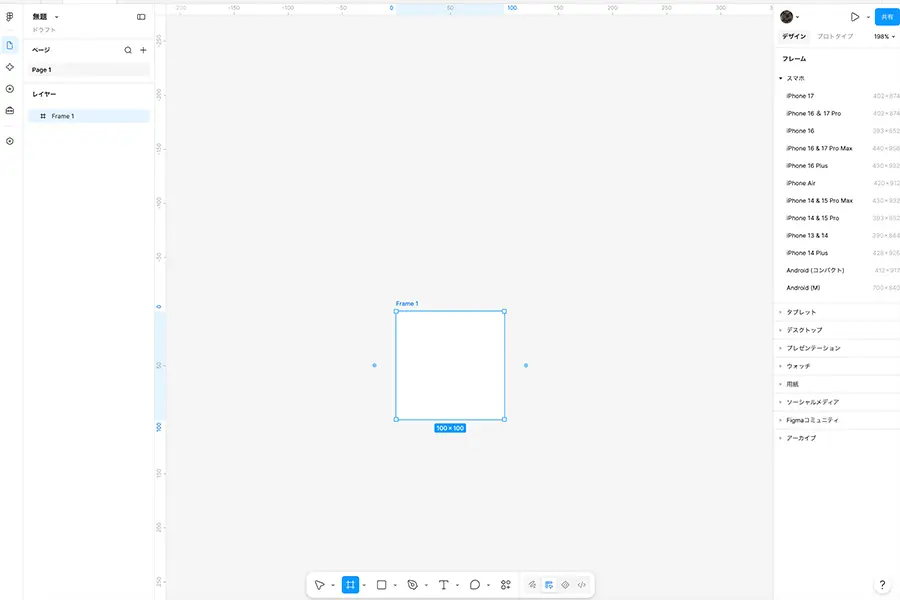This screenshot has height=600, width=900.
Task: Choose the iPhone 14 Plus preset
Action: tap(838, 253)
